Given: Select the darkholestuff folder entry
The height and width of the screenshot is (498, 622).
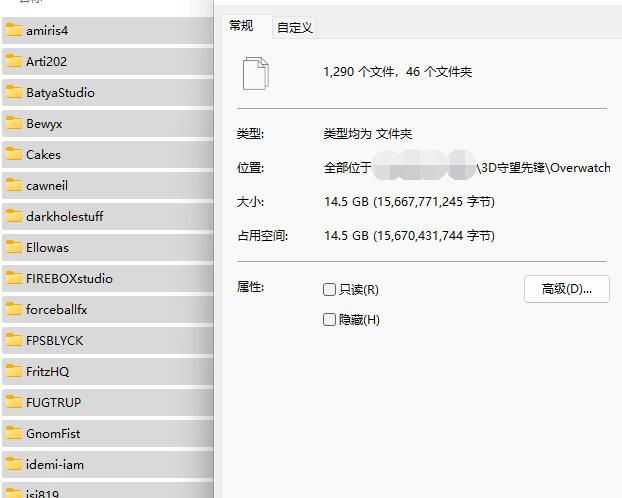Looking at the screenshot, I should 64,216.
